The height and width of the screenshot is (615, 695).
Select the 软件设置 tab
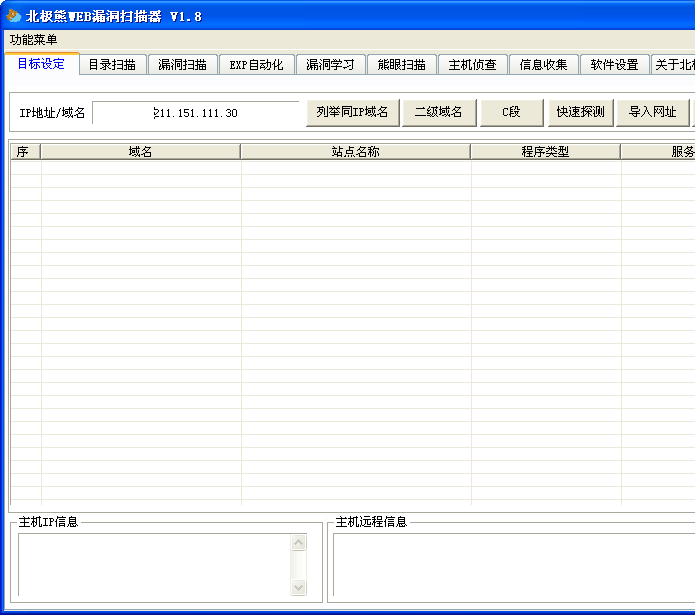(614, 65)
